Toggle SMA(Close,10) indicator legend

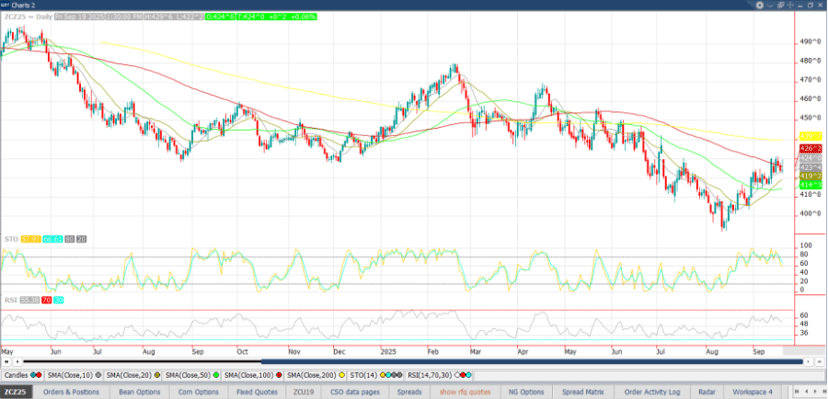click(73, 376)
